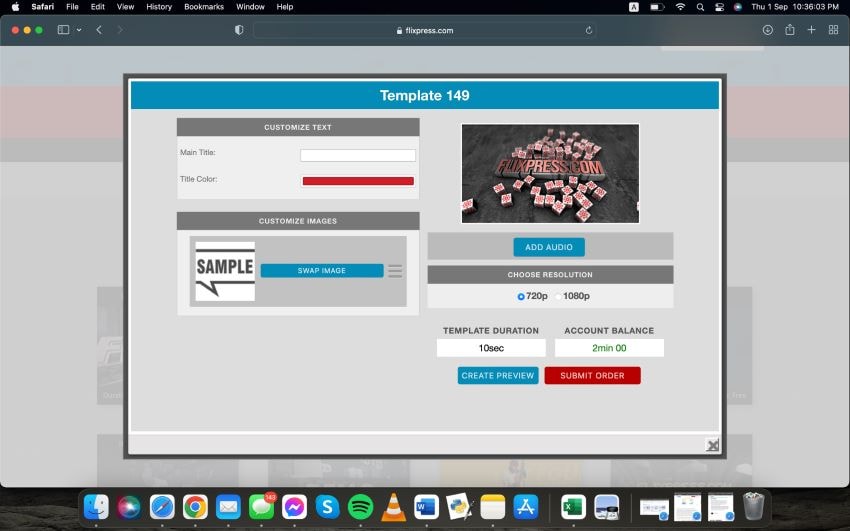Click the battery status icon
This screenshot has height=531, width=850.
(657, 7)
